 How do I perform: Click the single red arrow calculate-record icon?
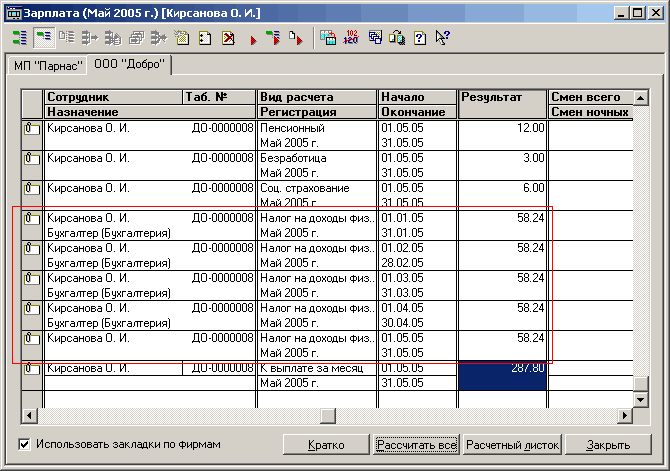point(253,40)
